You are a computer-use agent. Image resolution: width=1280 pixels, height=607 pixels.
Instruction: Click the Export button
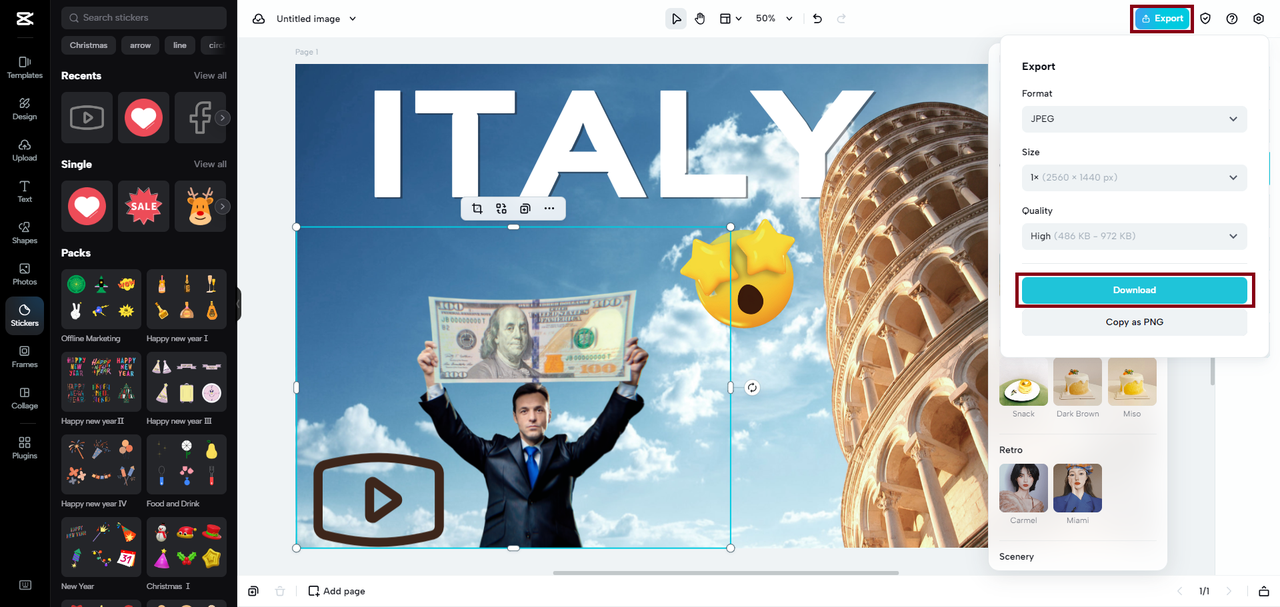[1162, 18]
